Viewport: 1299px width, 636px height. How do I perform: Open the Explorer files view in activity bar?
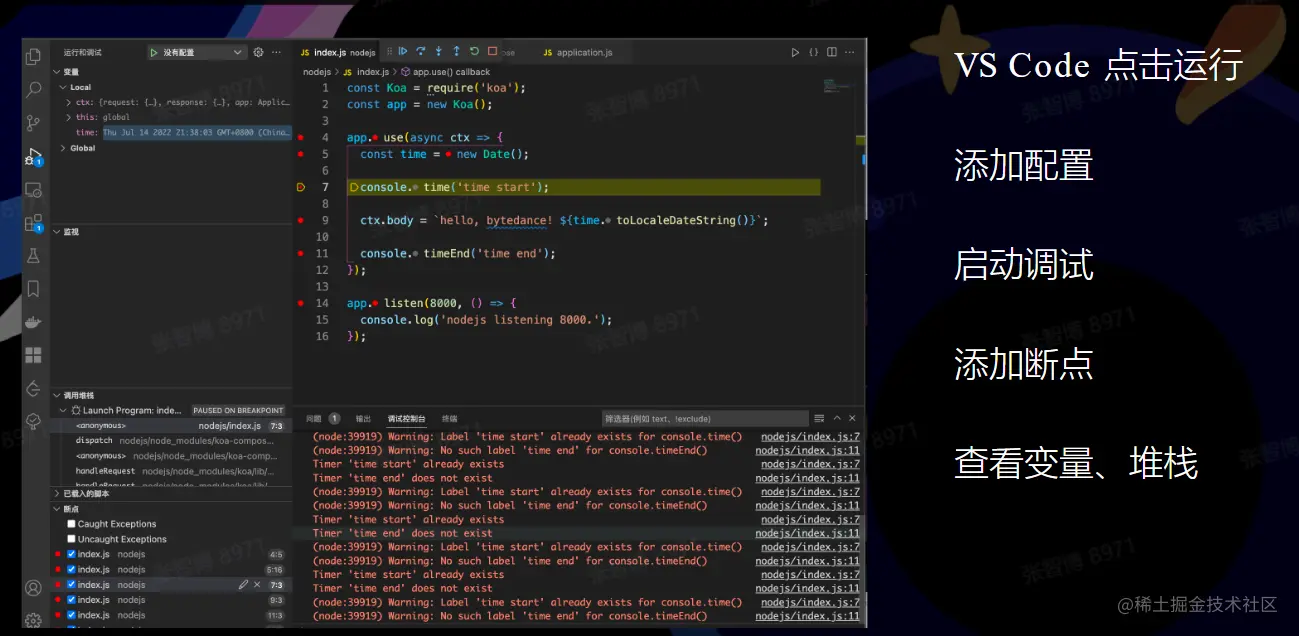34,57
